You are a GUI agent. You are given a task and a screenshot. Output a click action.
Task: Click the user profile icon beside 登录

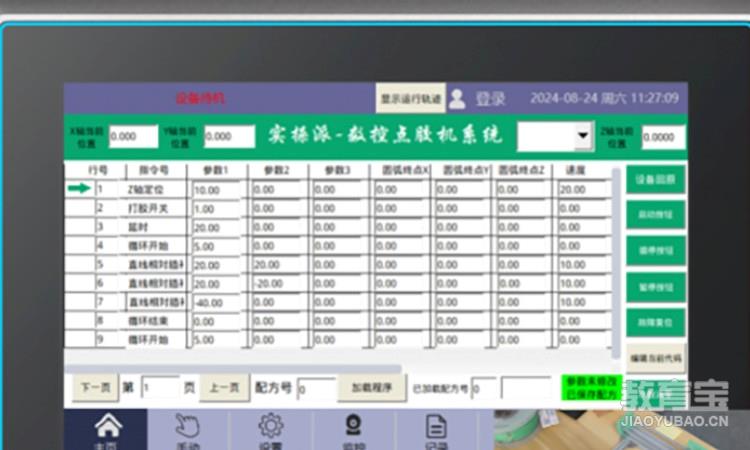457,98
